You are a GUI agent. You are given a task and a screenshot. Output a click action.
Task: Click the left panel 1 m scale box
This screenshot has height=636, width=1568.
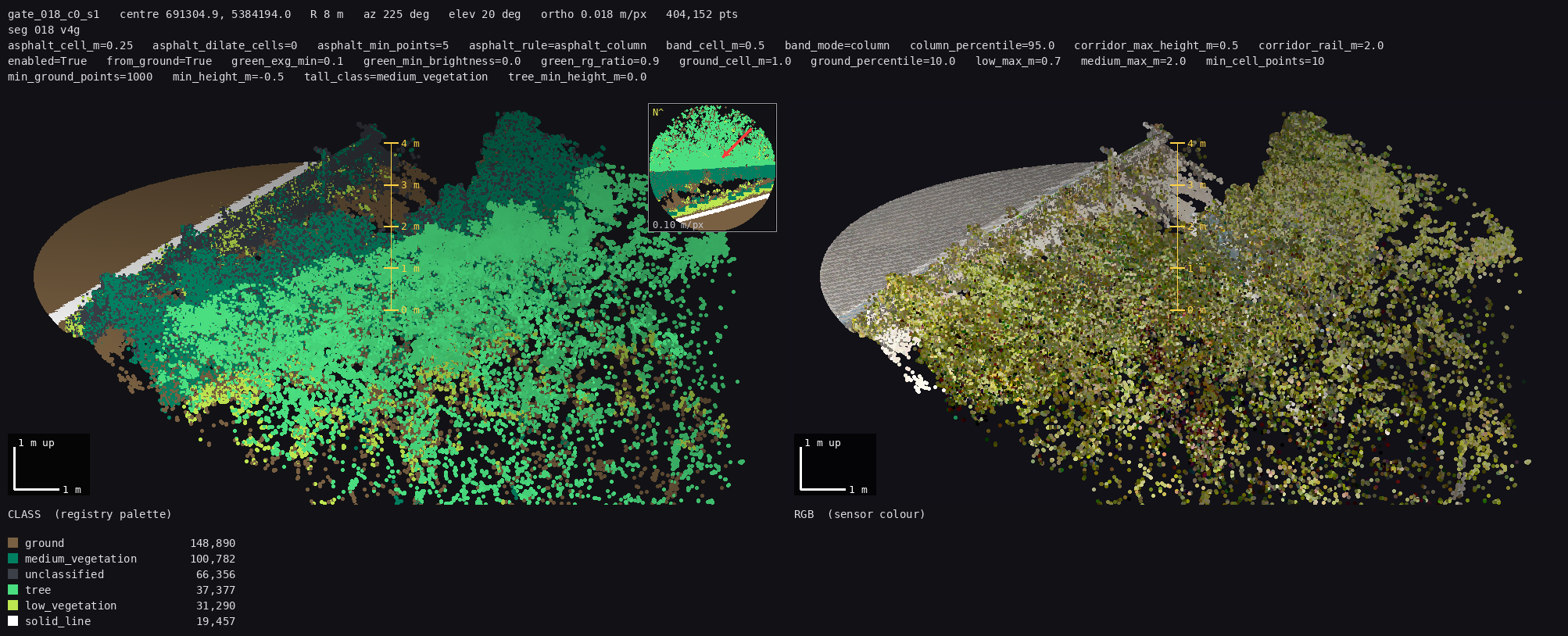(x=48, y=464)
